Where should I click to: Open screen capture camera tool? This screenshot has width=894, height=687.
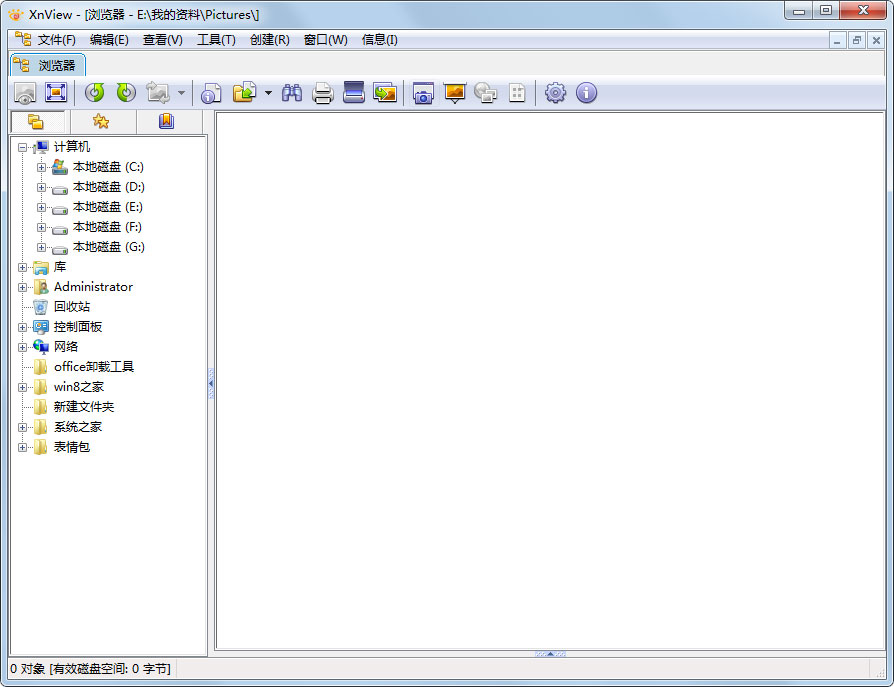[x=423, y=93]
